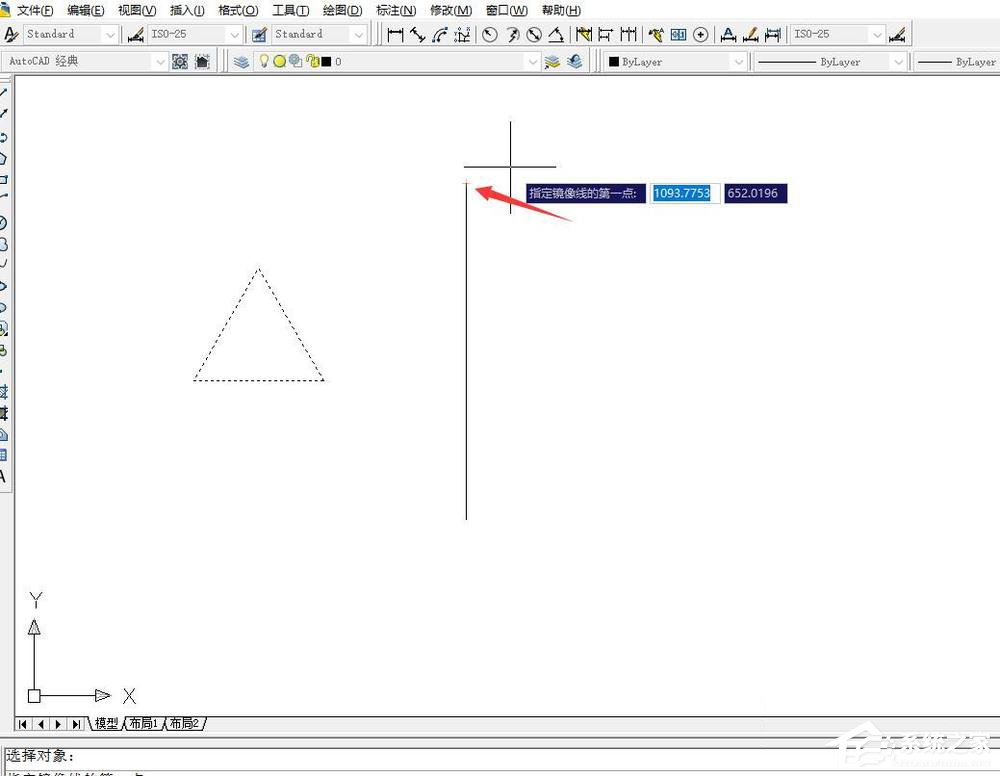Toggle layer 0 on/off lightbulb
1000x776 pixels.
click(263, 61)
